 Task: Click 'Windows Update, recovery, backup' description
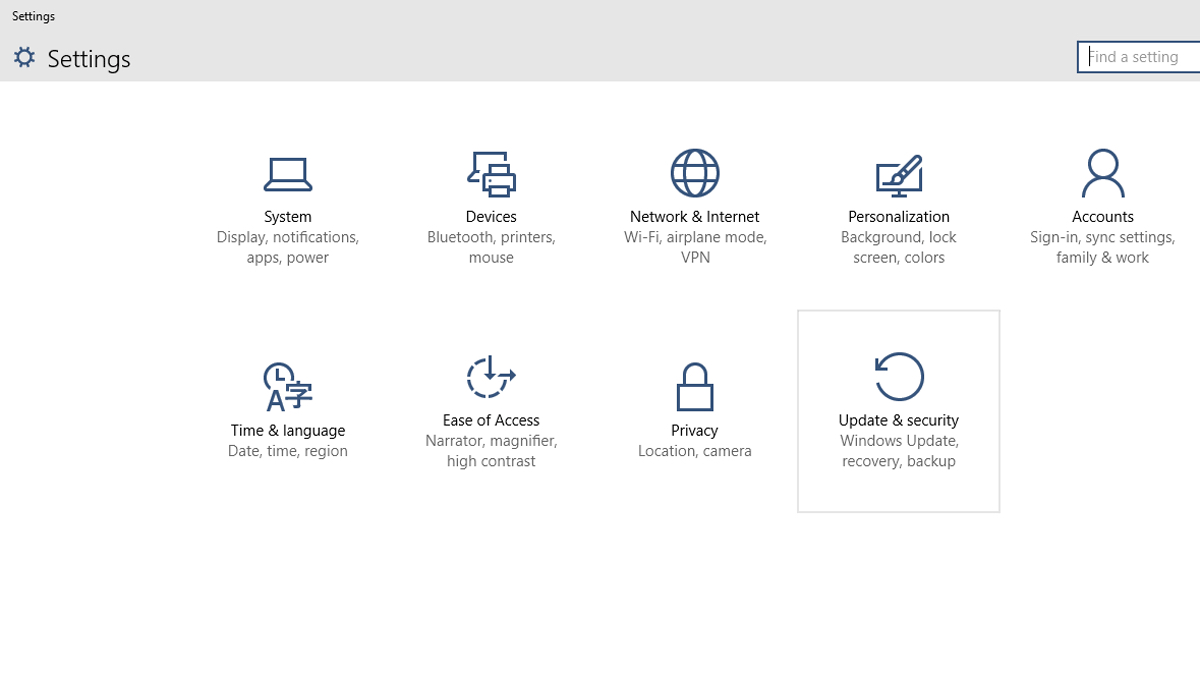point(899,451)
